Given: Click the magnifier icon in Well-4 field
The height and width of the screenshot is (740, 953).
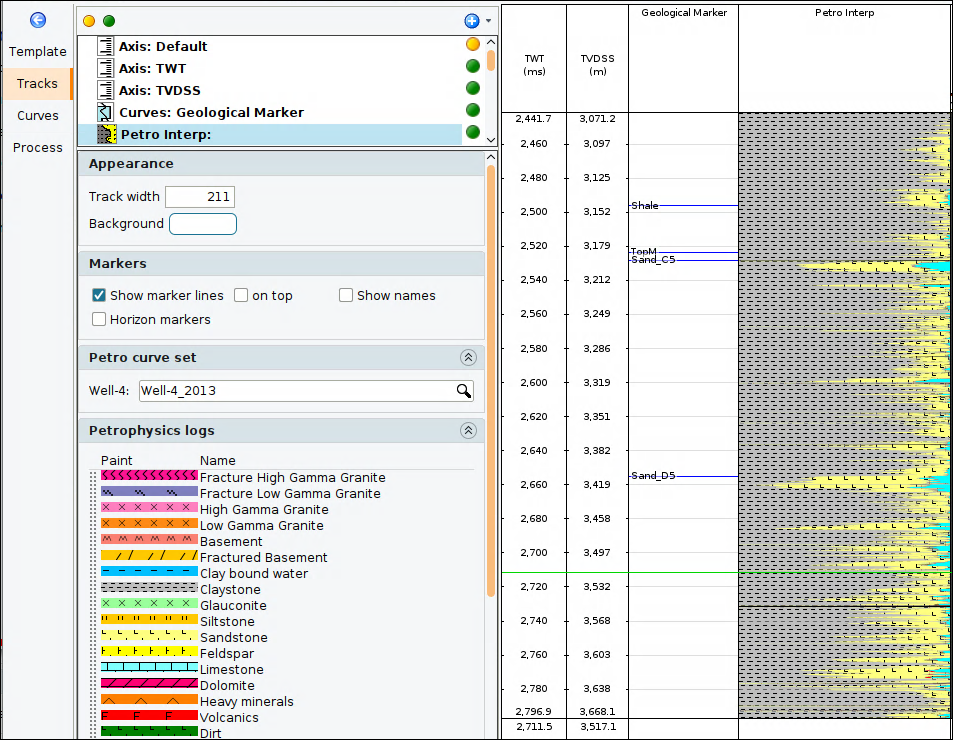Looking at the screenshot, I should (464, 391).
